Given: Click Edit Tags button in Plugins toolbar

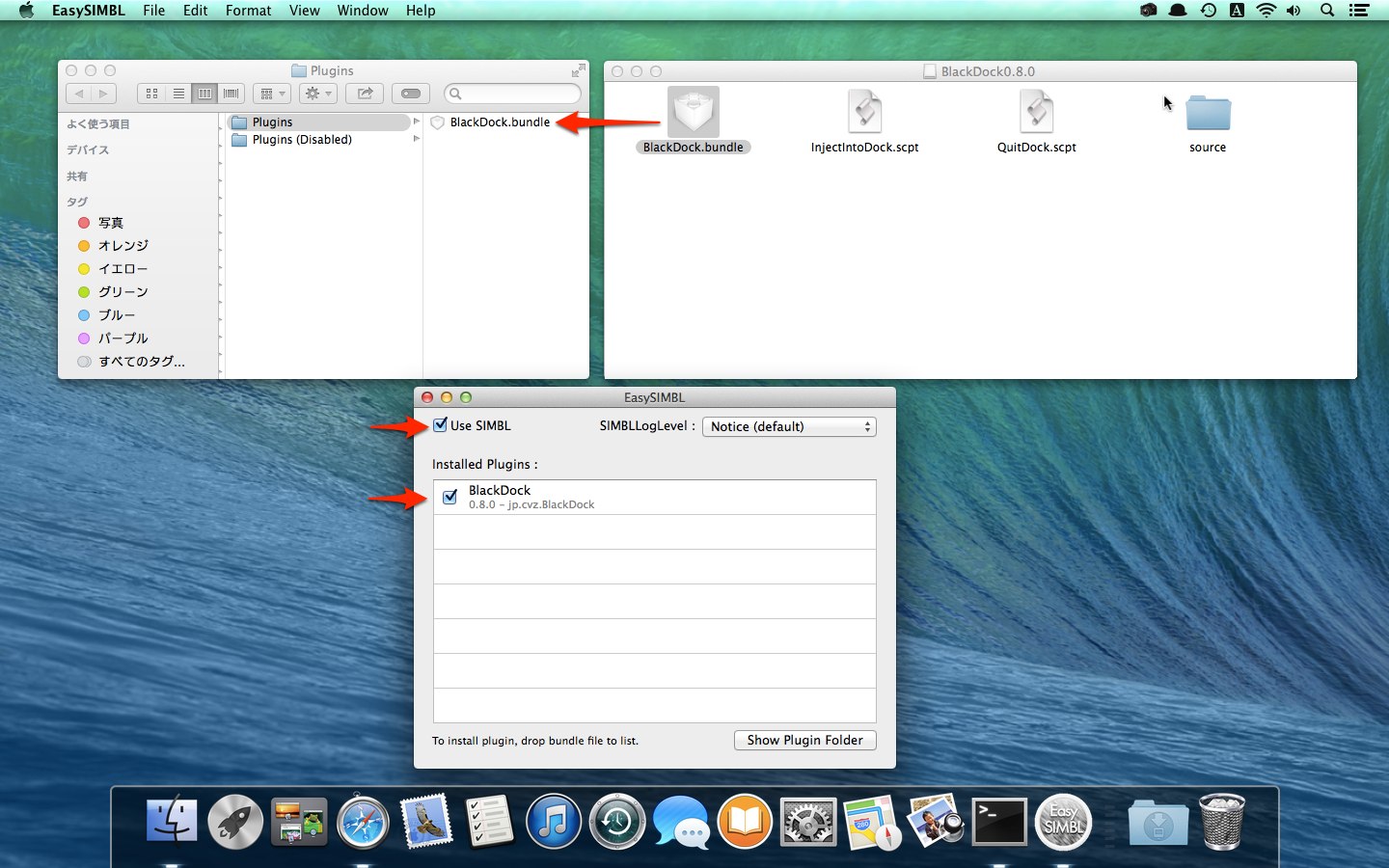Looking at the screenshot, I should pyautogui.click(x=411, y=94).
